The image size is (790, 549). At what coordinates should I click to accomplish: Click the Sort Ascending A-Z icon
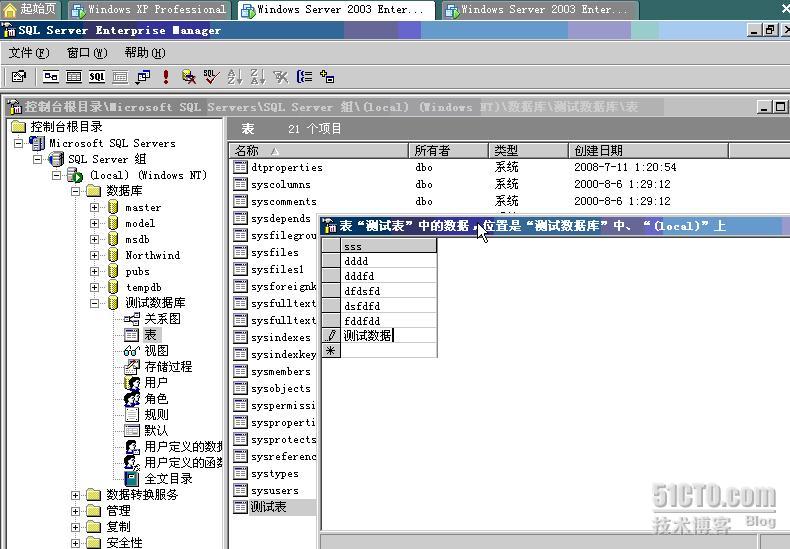click(234, 77)
